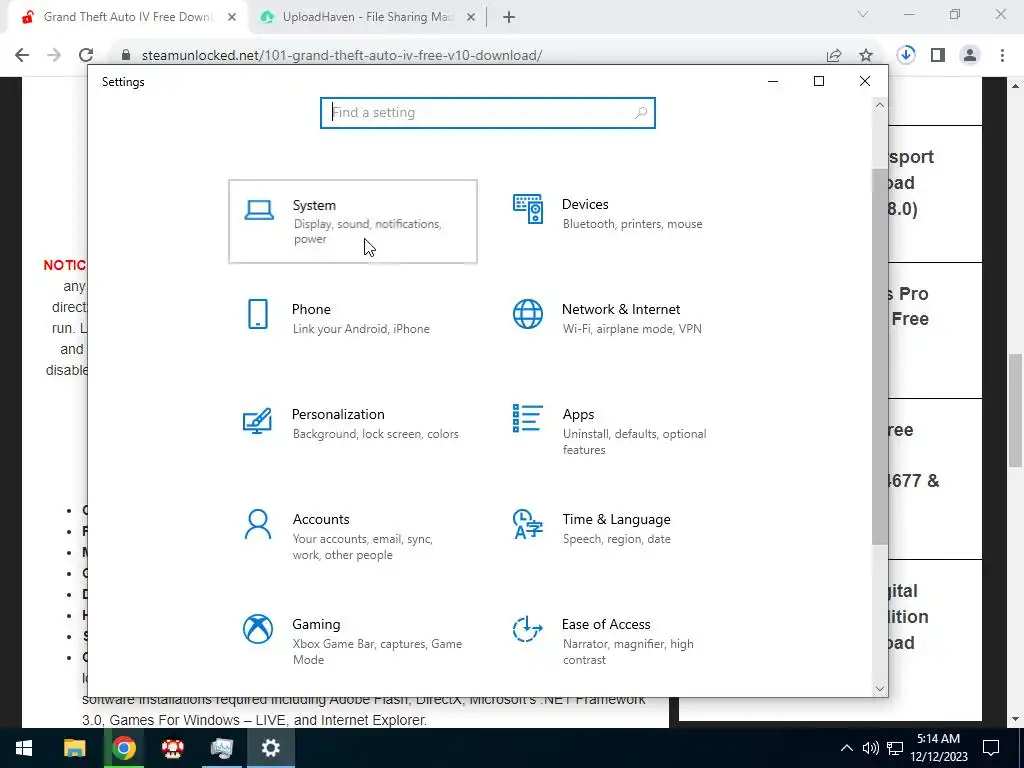Viewport: 1024px width, 768px height.
Task: Click "Wi-Fi, airplane mode, VPN" text
Action: (632, 329)
